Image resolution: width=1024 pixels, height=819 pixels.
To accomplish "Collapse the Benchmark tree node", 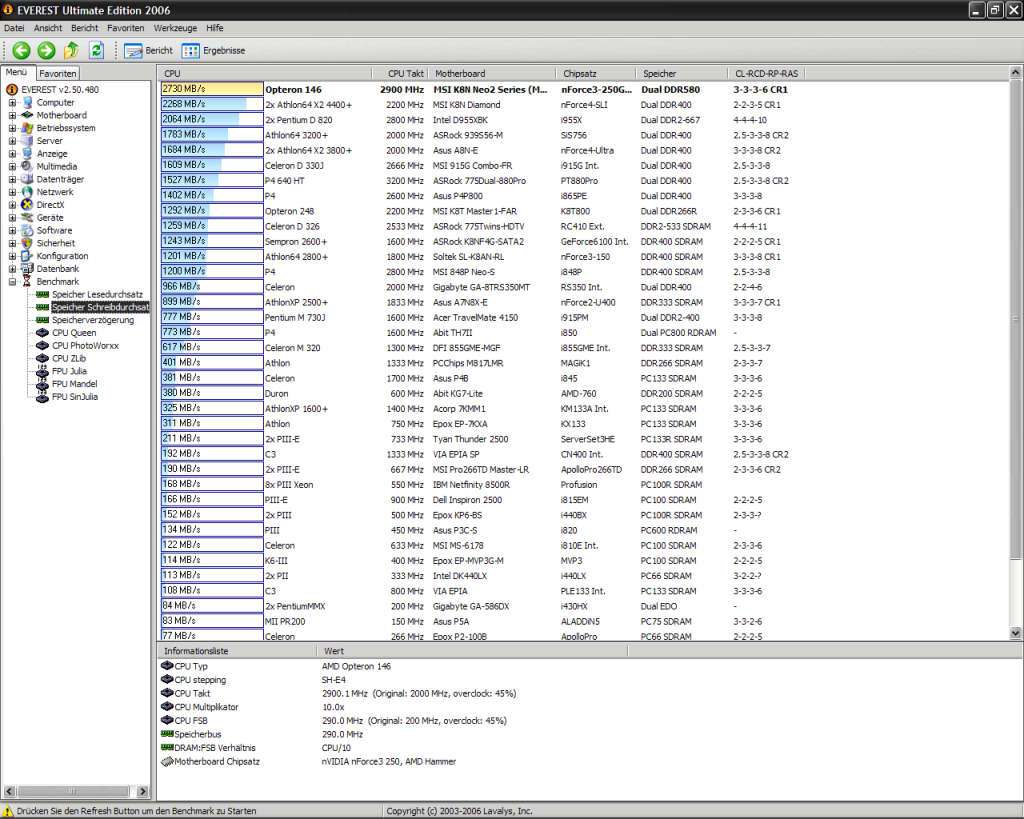I will 12,281.
